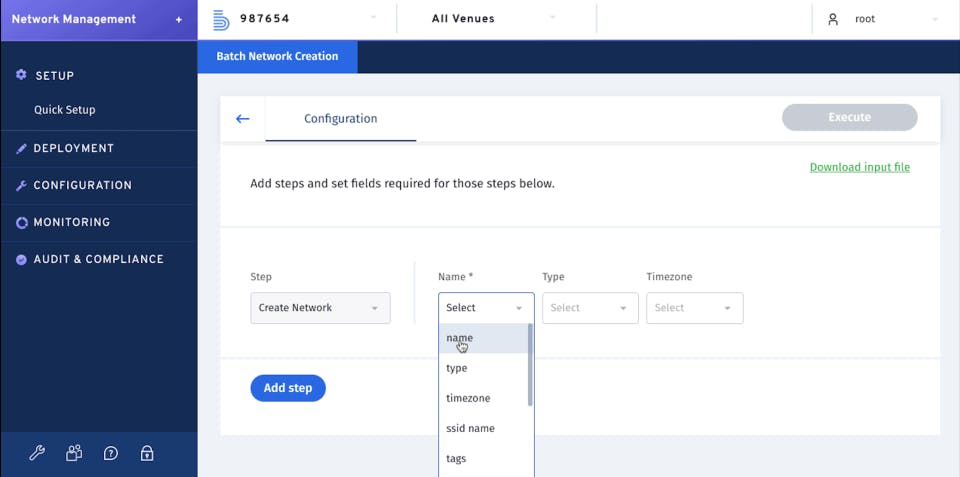Click the MONITORING ring icon

point(21,222)
